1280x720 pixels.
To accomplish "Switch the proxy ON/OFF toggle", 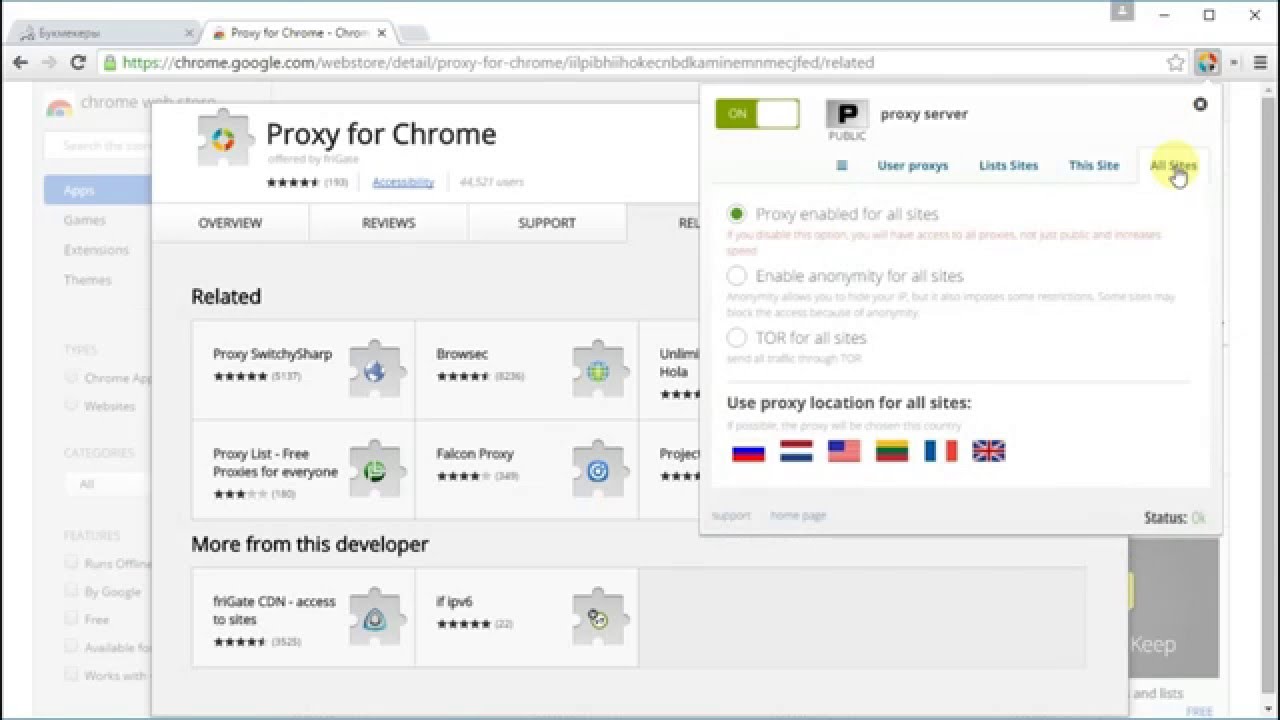I will [x=757, y=114].
